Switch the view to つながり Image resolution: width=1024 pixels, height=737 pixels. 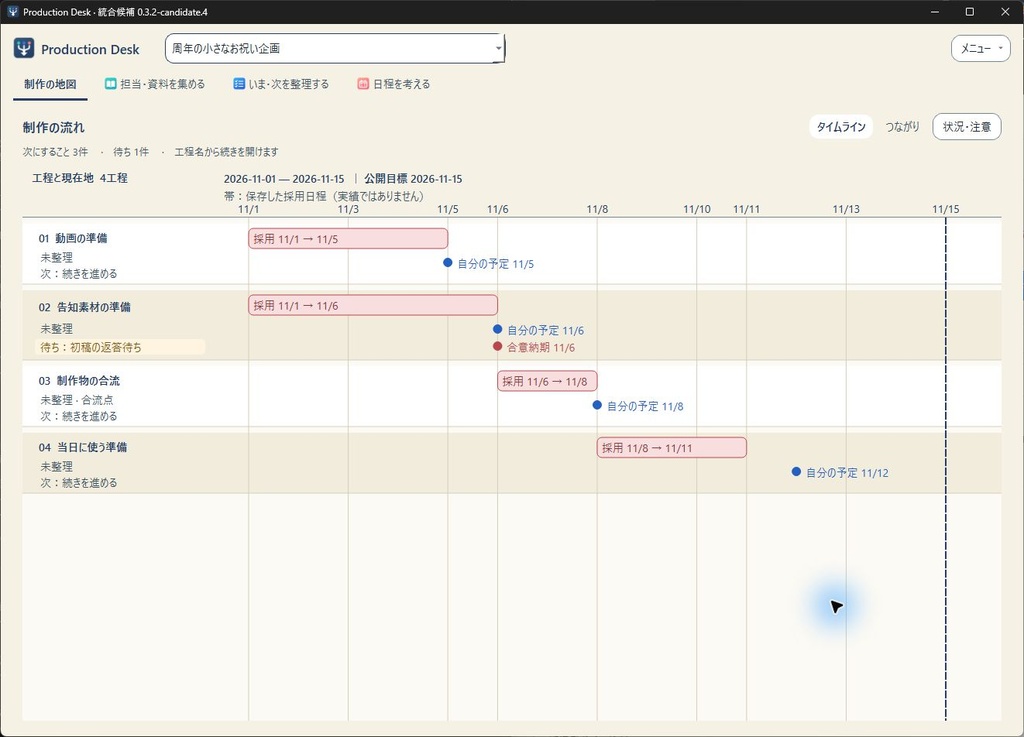coord(902,127)
